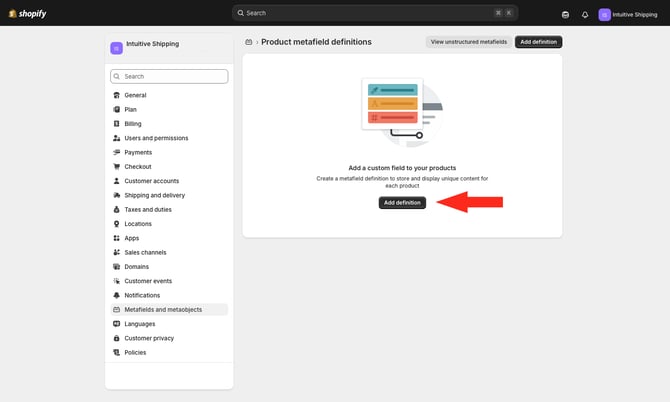Open the Policies settings page

169,353
